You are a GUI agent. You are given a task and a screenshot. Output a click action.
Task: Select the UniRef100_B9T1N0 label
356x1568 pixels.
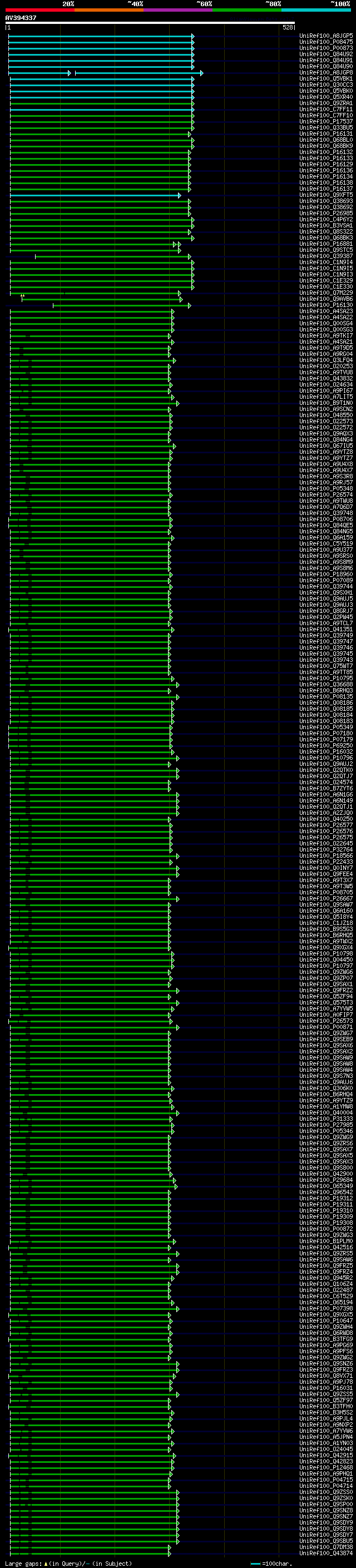325,403
